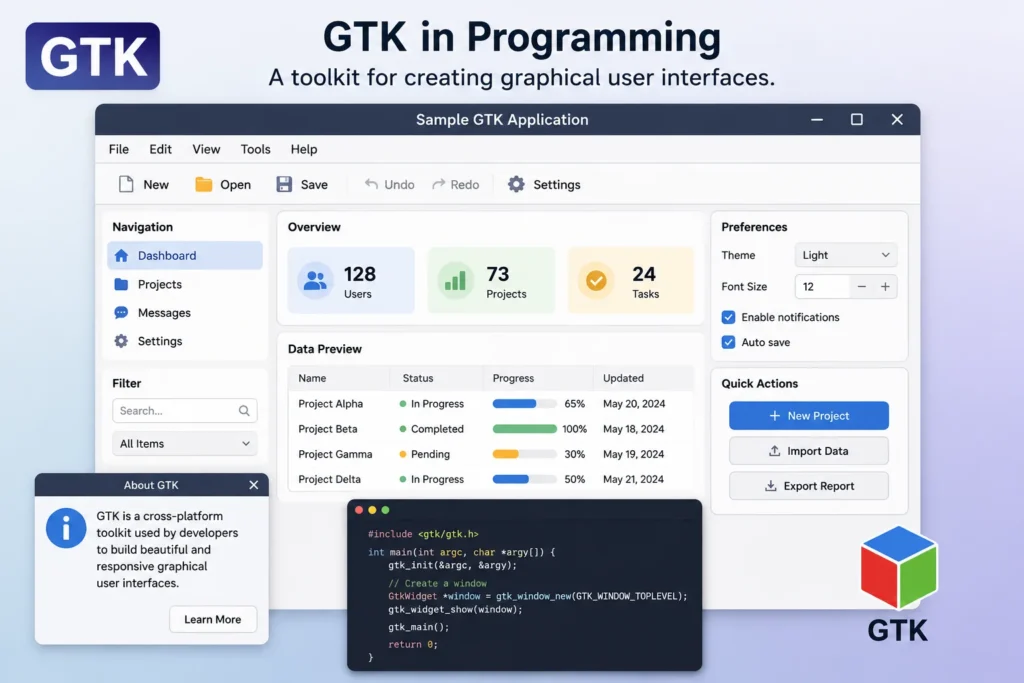Click the Redo arrow icon
This screenshot has height=683, width=1024.
[x=439, y=184]
